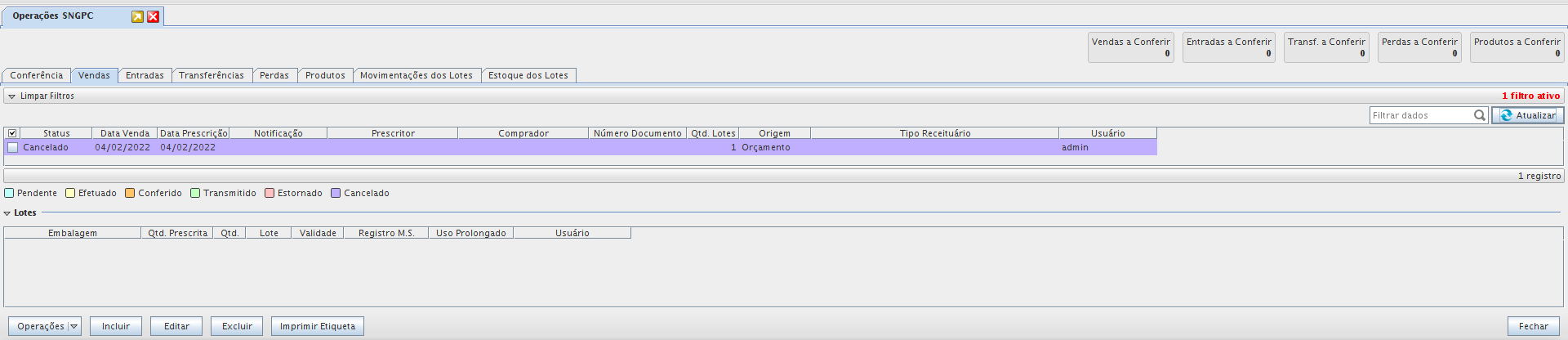
Task: Switch to the Entradas tab
Action: coord(145,75)
